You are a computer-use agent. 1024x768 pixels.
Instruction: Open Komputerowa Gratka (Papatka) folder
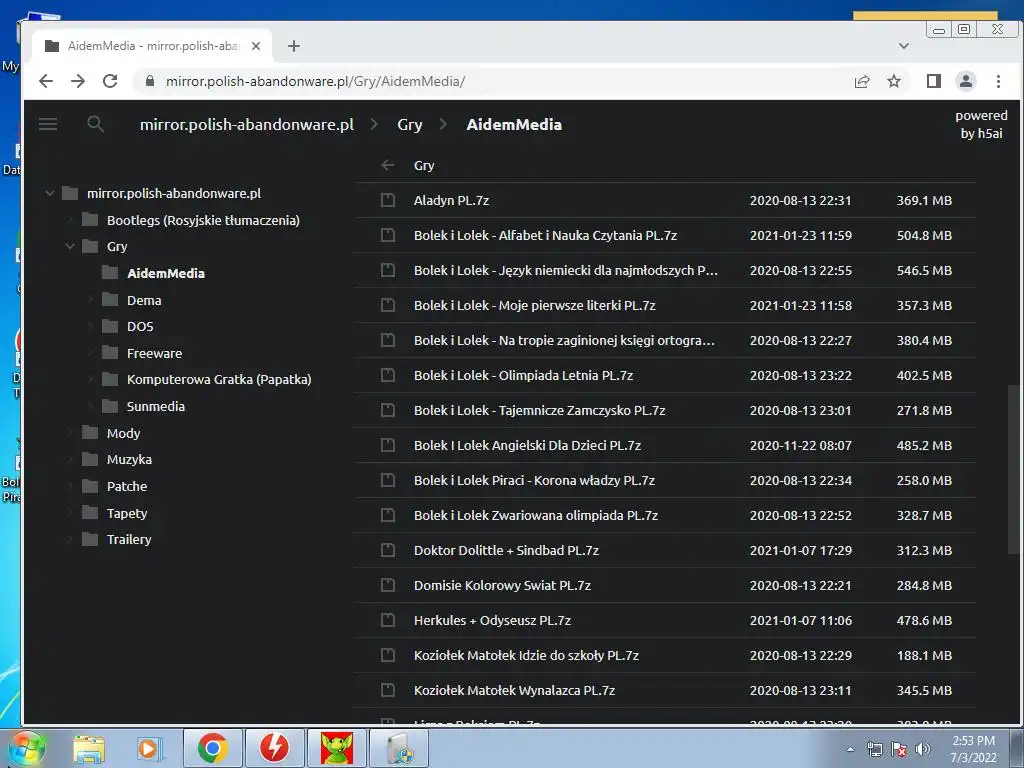pos(219,379)
